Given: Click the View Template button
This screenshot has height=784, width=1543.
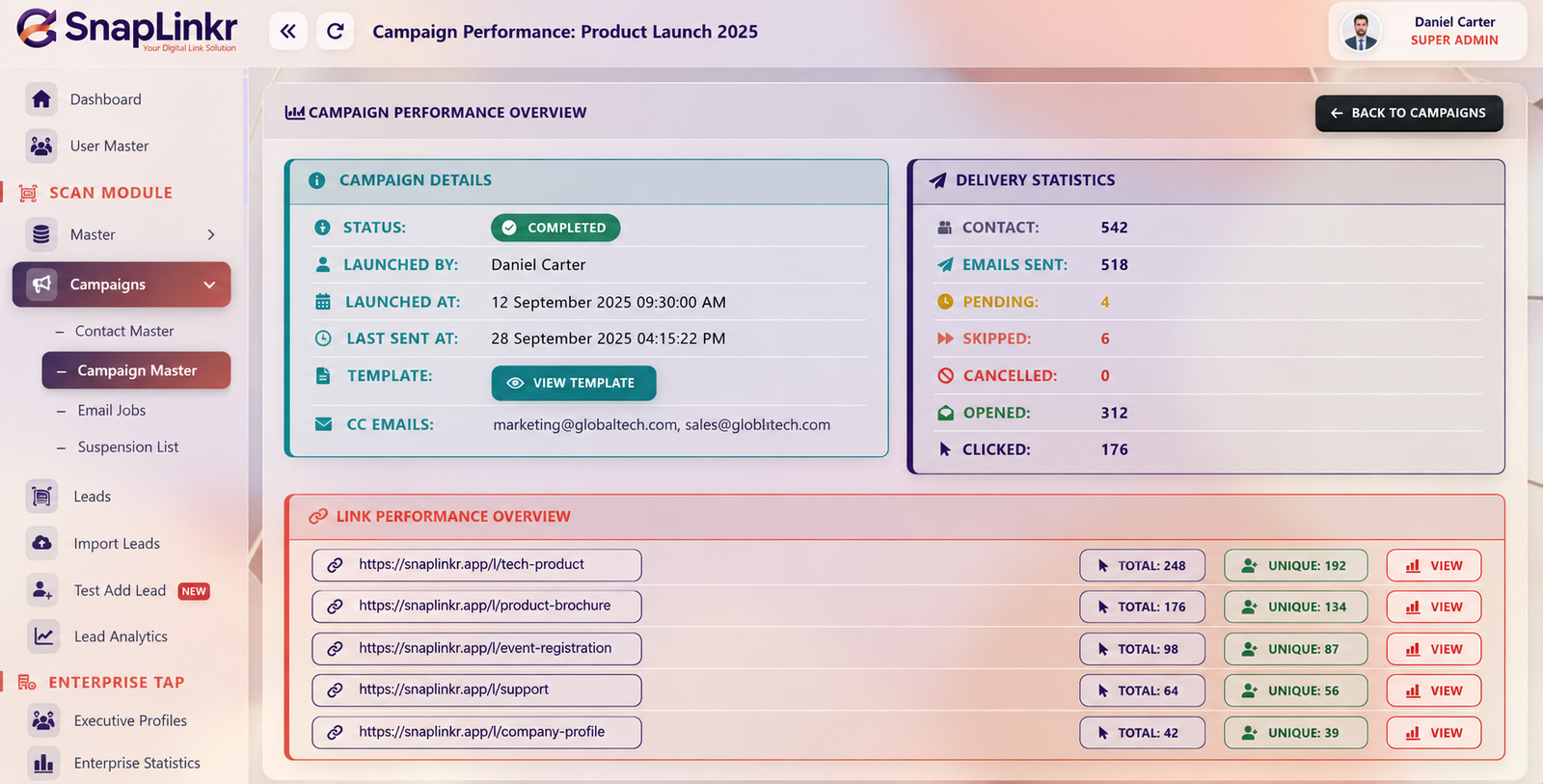Looking at the screenshot, I should click(574, 383).
